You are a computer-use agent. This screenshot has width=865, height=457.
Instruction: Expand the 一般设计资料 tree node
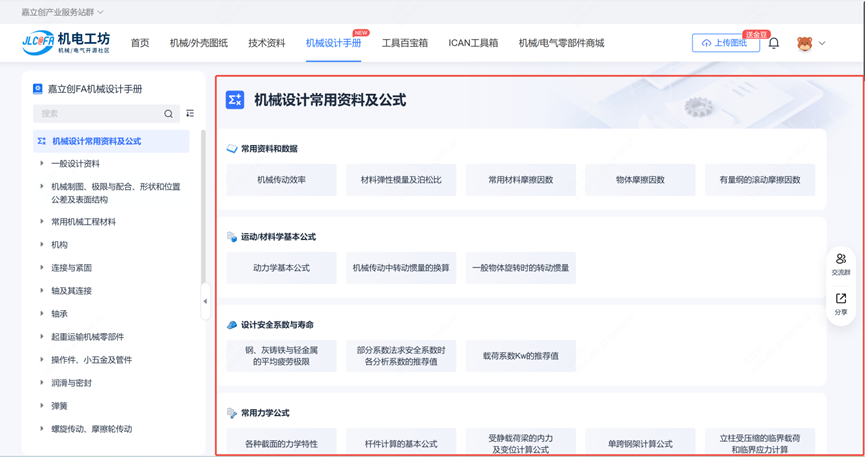(42, 164)
